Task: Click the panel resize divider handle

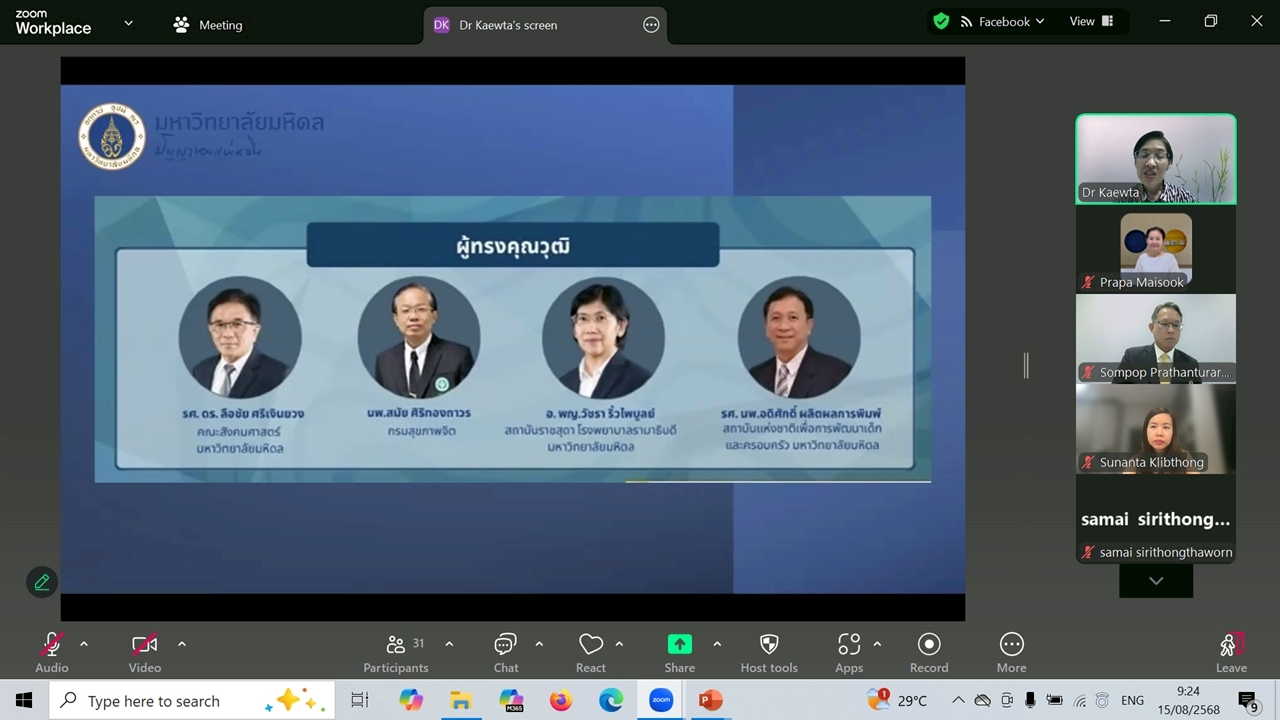Action: click(x=1026, y=365)
